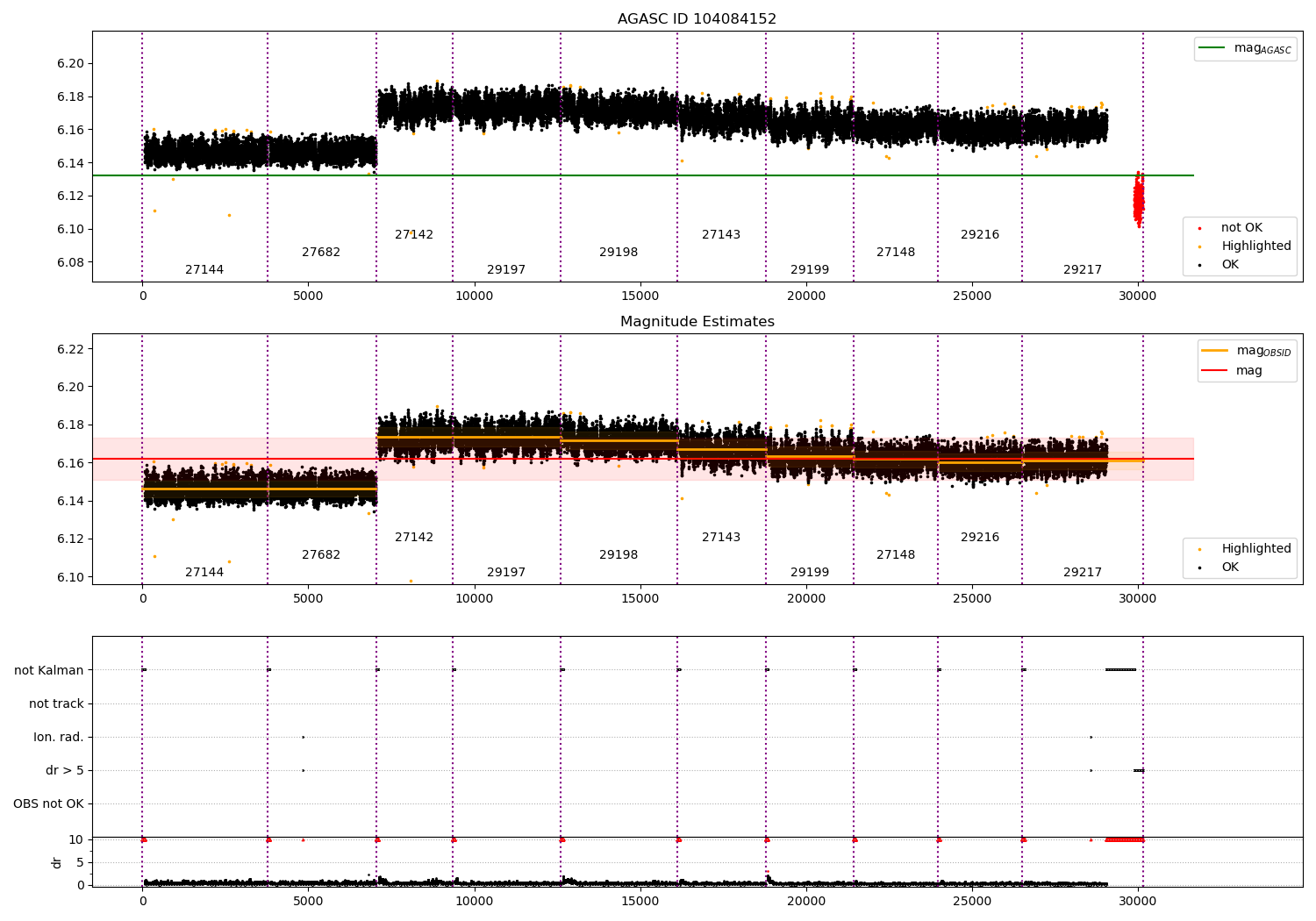This screenshot has width=1316, height=921.
Task: Select the mag AGASC legend entry
Action: tap(1245, 49)
